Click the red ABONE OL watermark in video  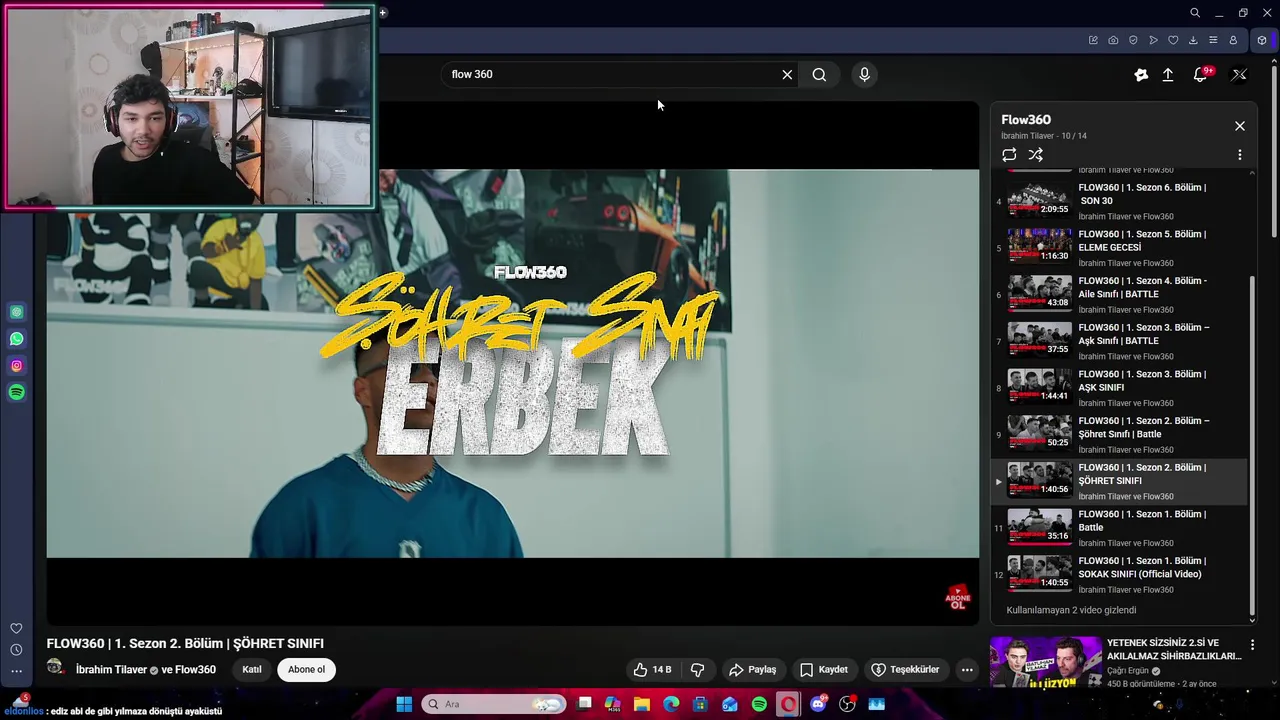pyautogui.click(x=957, y=598)
